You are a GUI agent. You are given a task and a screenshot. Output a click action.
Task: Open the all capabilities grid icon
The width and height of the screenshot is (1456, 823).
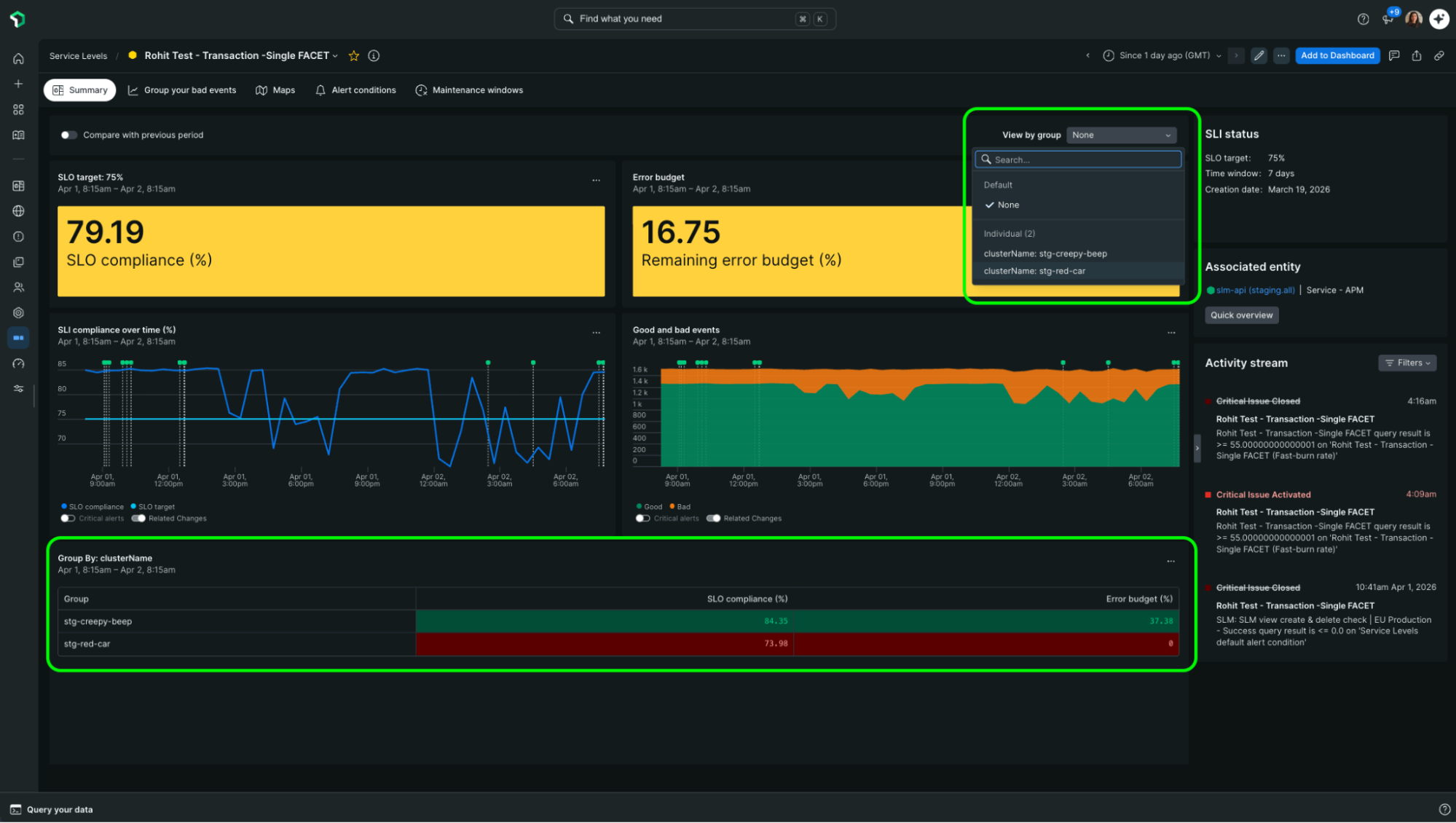[x=18, y=109]
